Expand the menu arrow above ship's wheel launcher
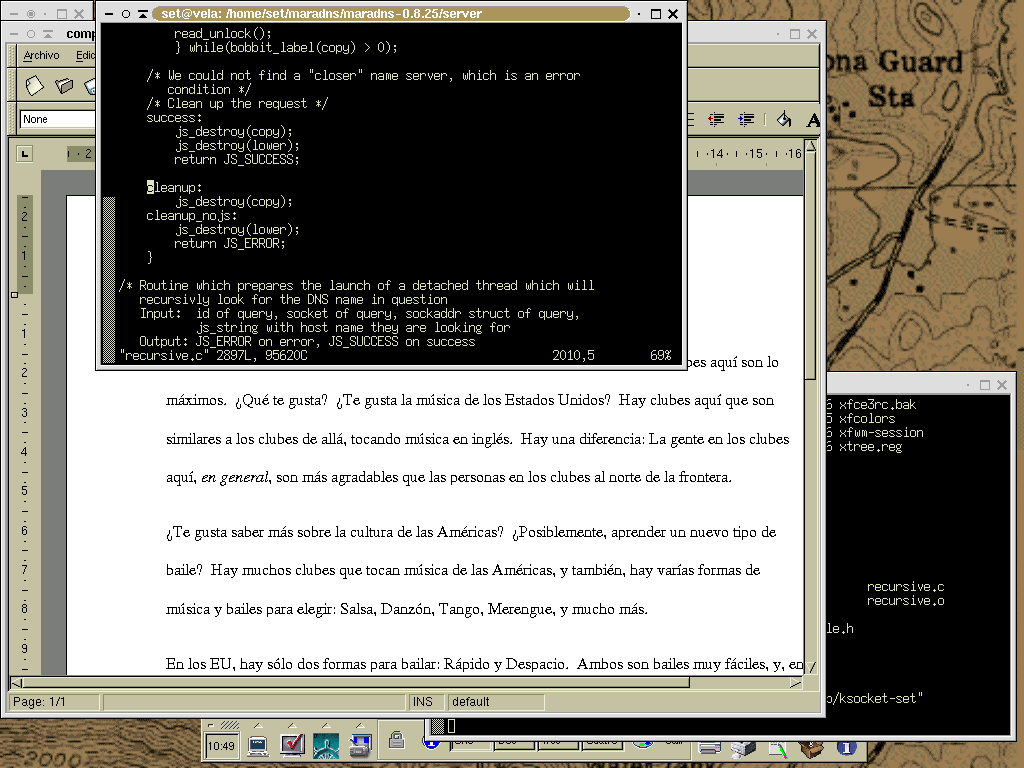The image size is (1024, 768). [x=326, y=725]
